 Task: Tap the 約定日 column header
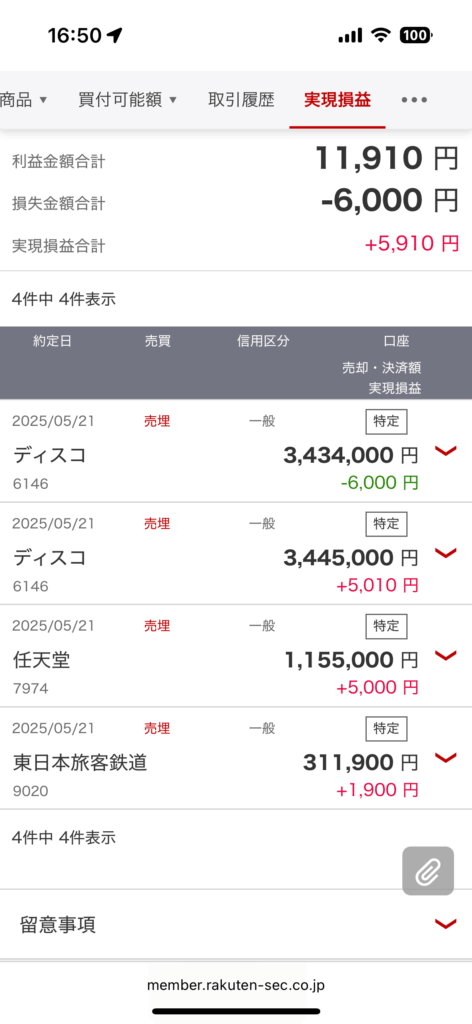52,341
